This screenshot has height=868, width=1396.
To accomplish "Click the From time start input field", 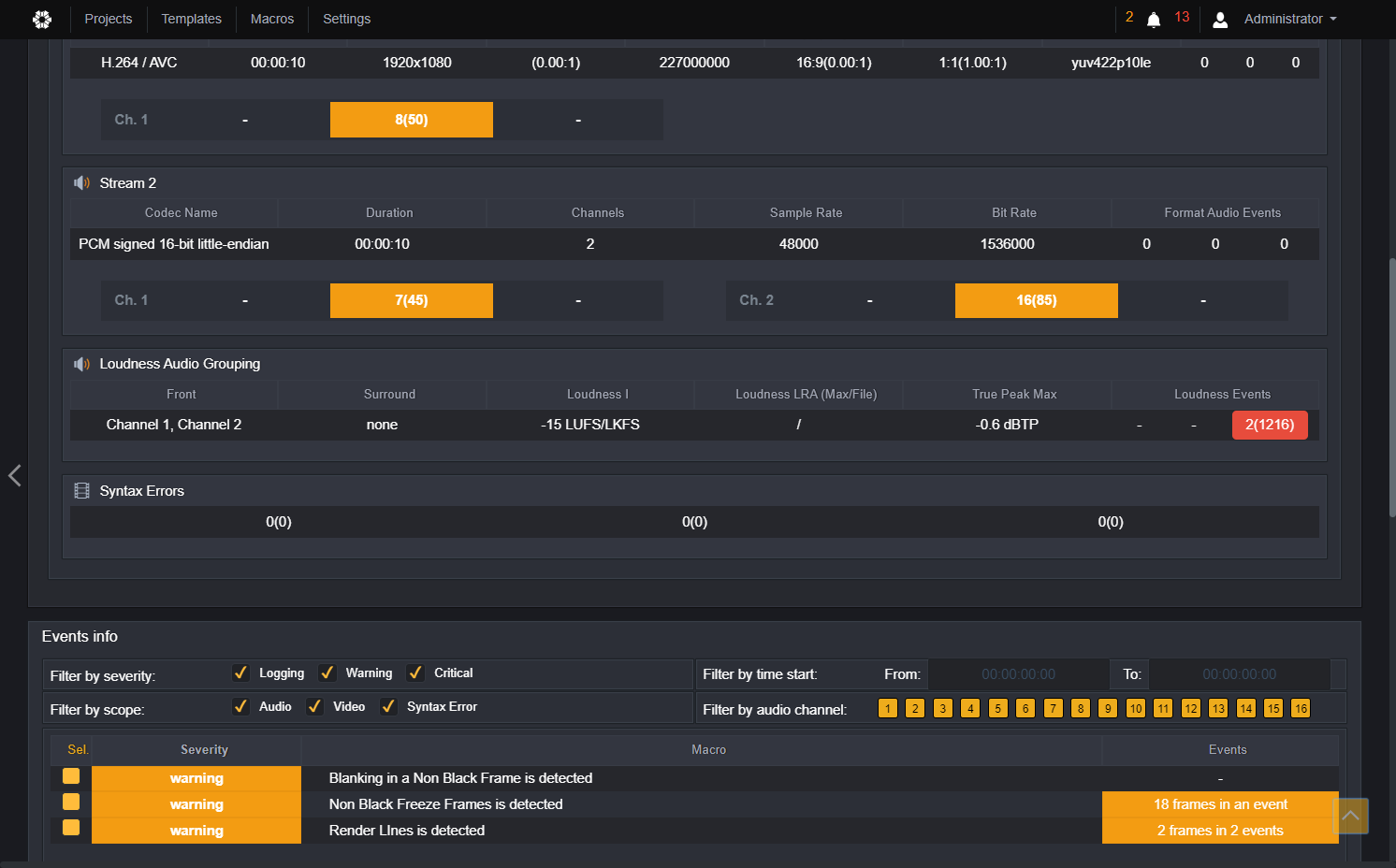I will [x=1018, y=674].
